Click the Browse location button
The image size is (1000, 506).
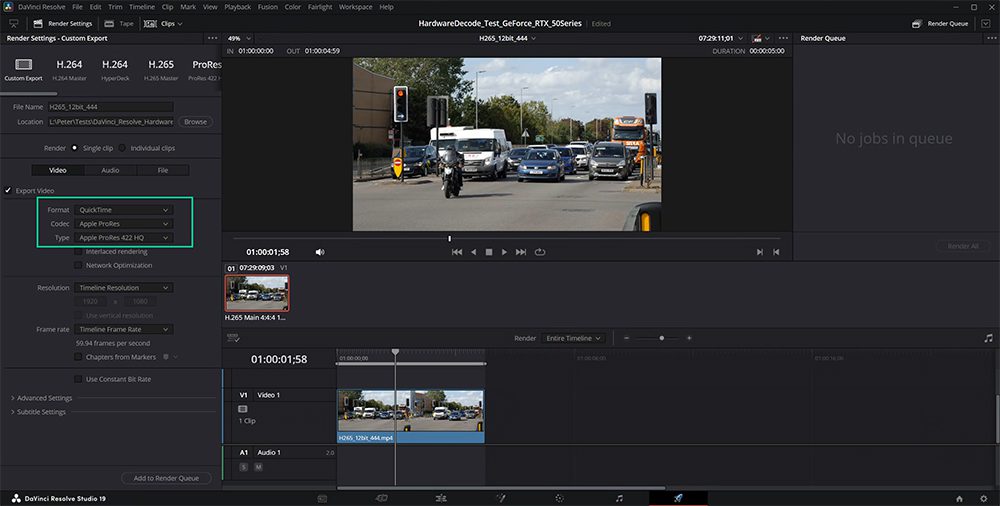pyautogui.click(x=195, y=121)
